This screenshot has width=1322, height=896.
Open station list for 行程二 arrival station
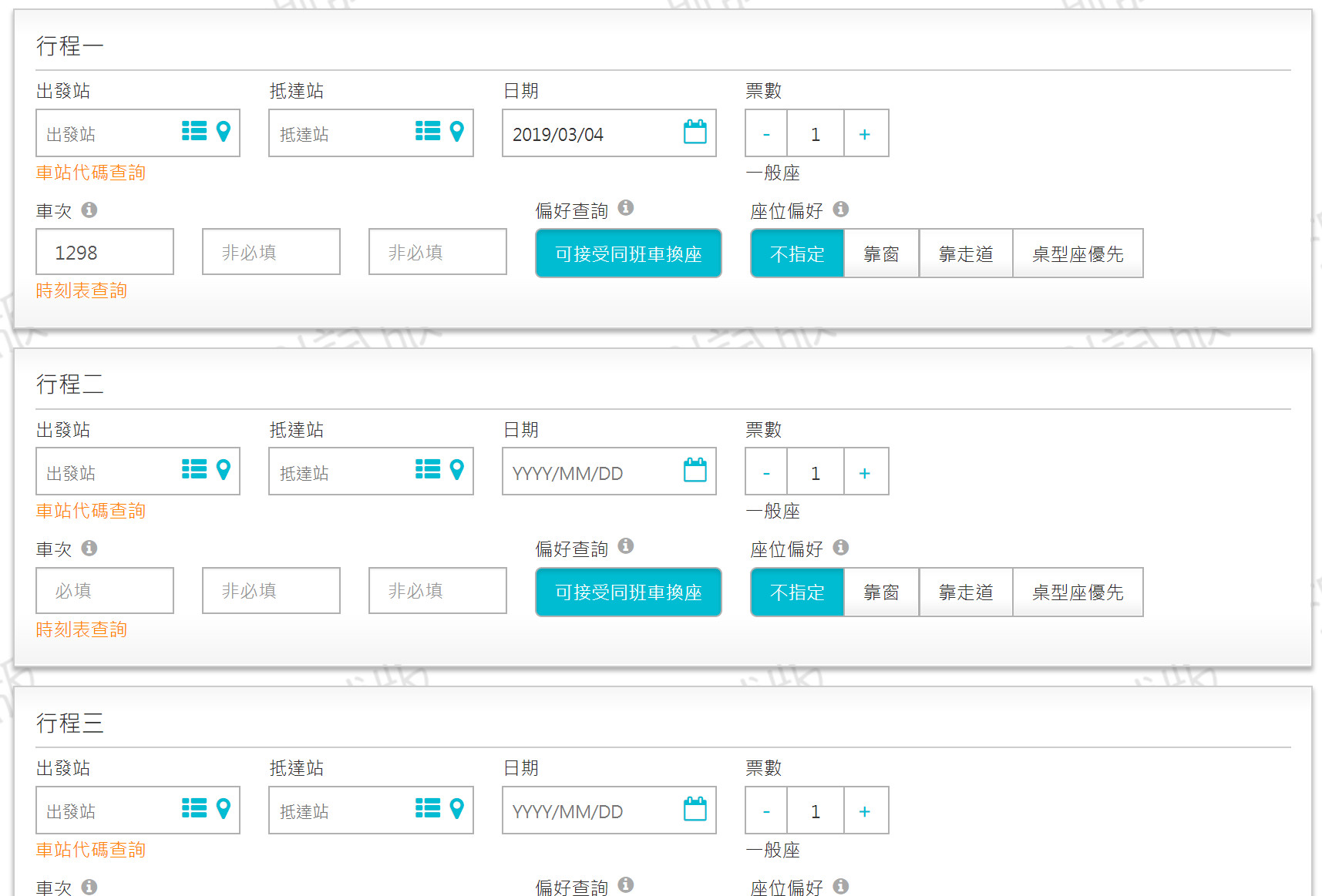(428, 469)
